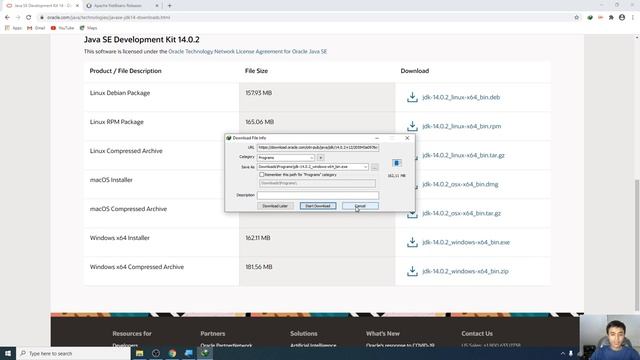
Task: Open the jdk-14.0.2_osx-x64_bin.dmg link
Action: click(x=460, y=184)
